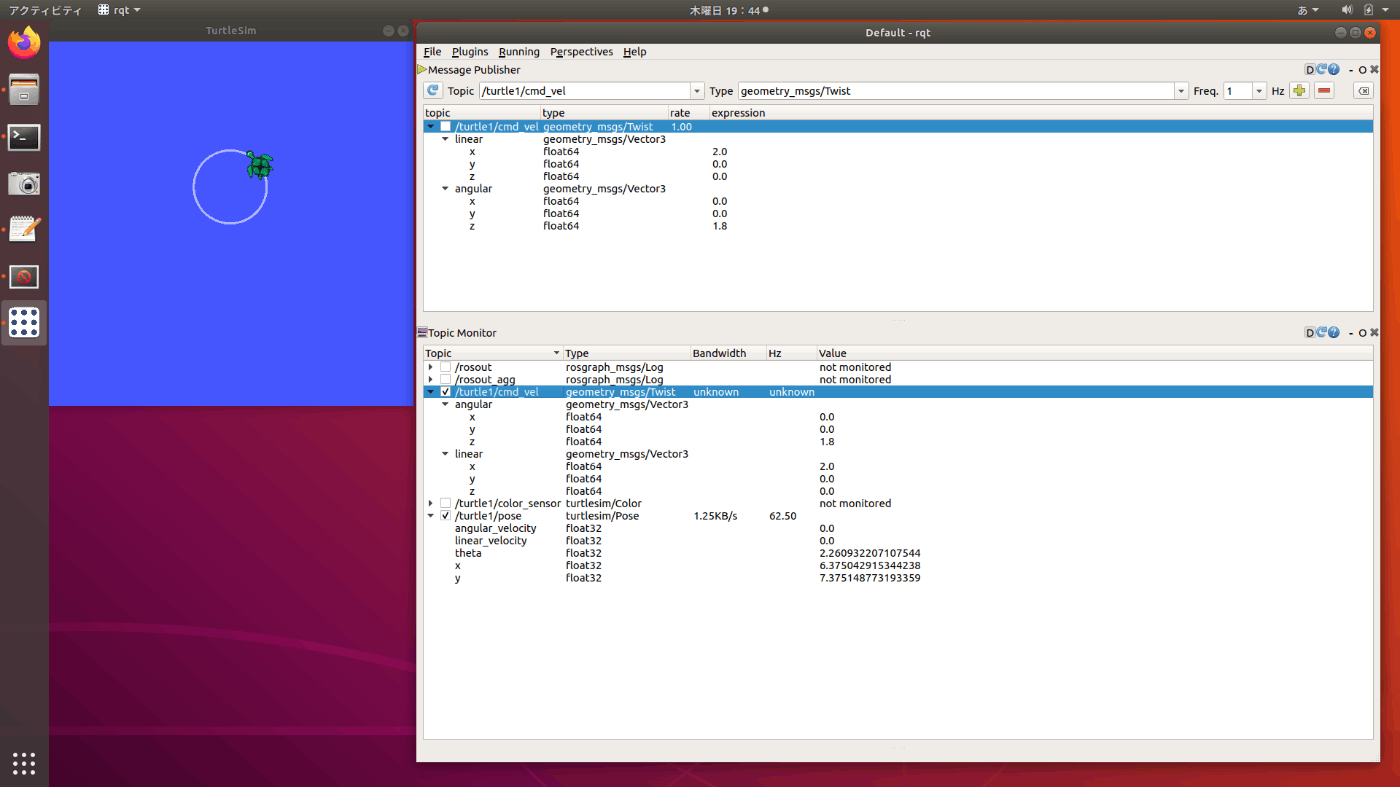The width and height of the screenshot is (1400, 787).
Task: Click the clear-all publishers icon button
Action: coord(1362,91)
